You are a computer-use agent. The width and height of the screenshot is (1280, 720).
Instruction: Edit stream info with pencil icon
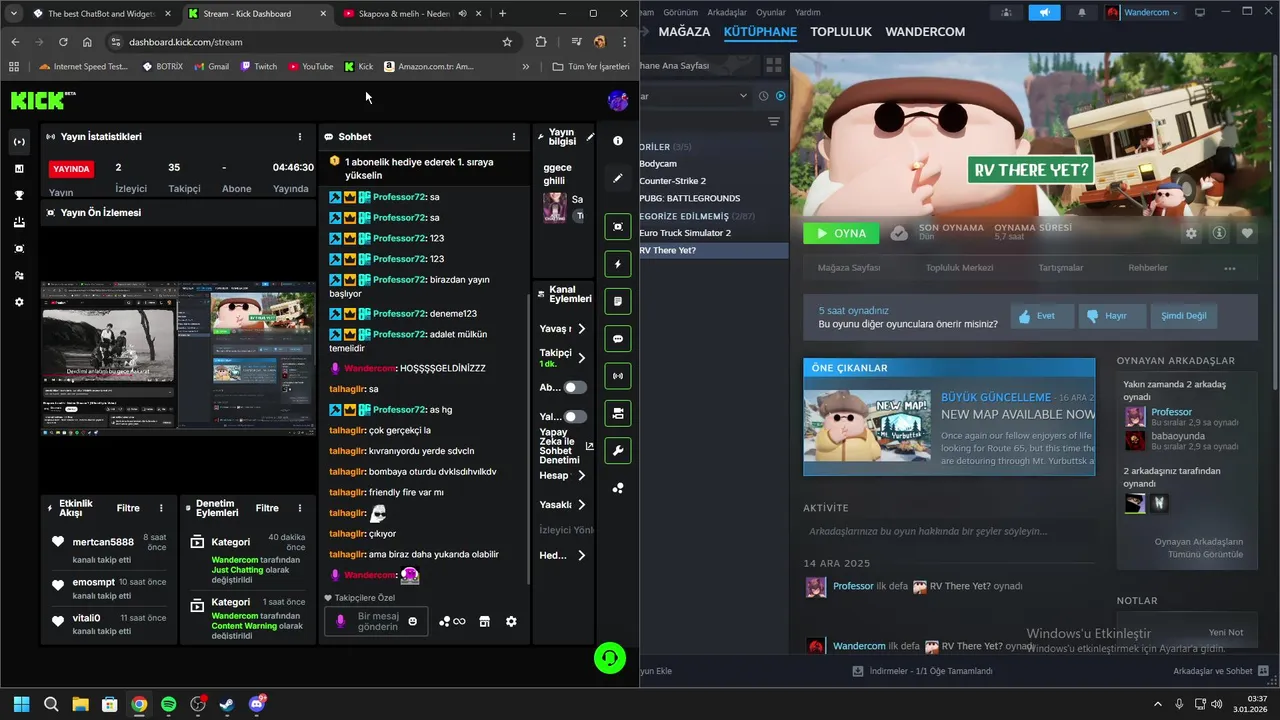590,137
